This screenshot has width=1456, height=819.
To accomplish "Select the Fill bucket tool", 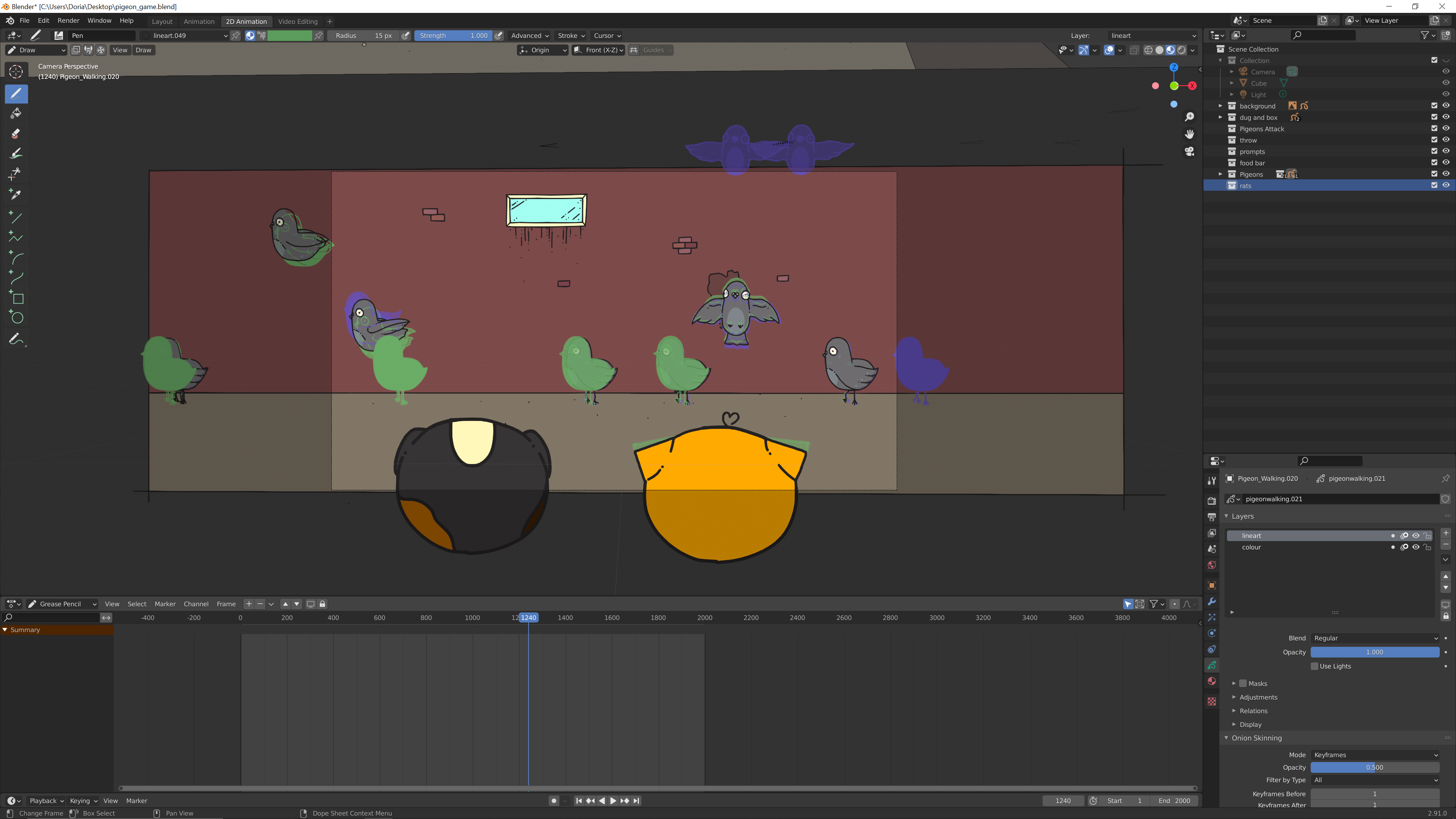I will [16, 114].
